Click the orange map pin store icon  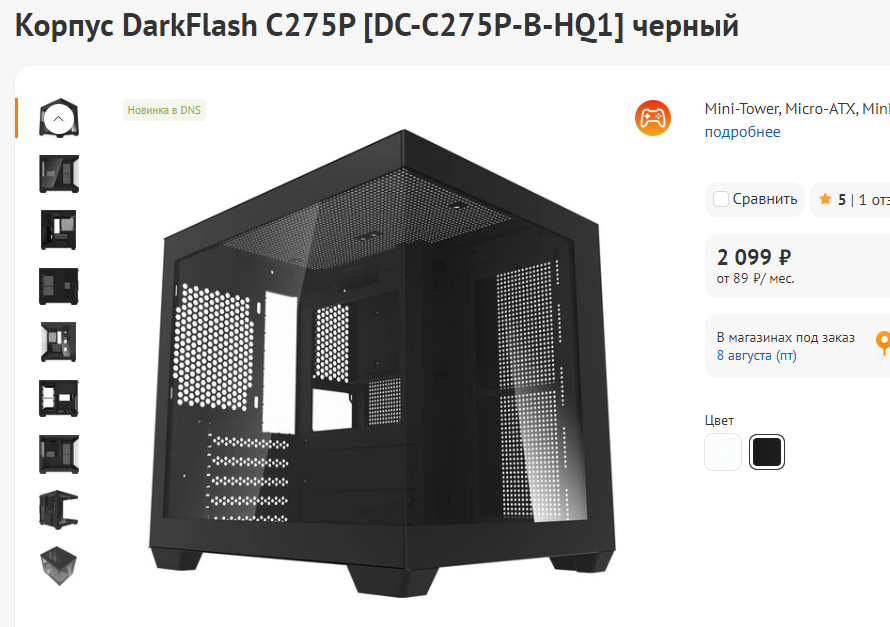(x=883, y=343)
